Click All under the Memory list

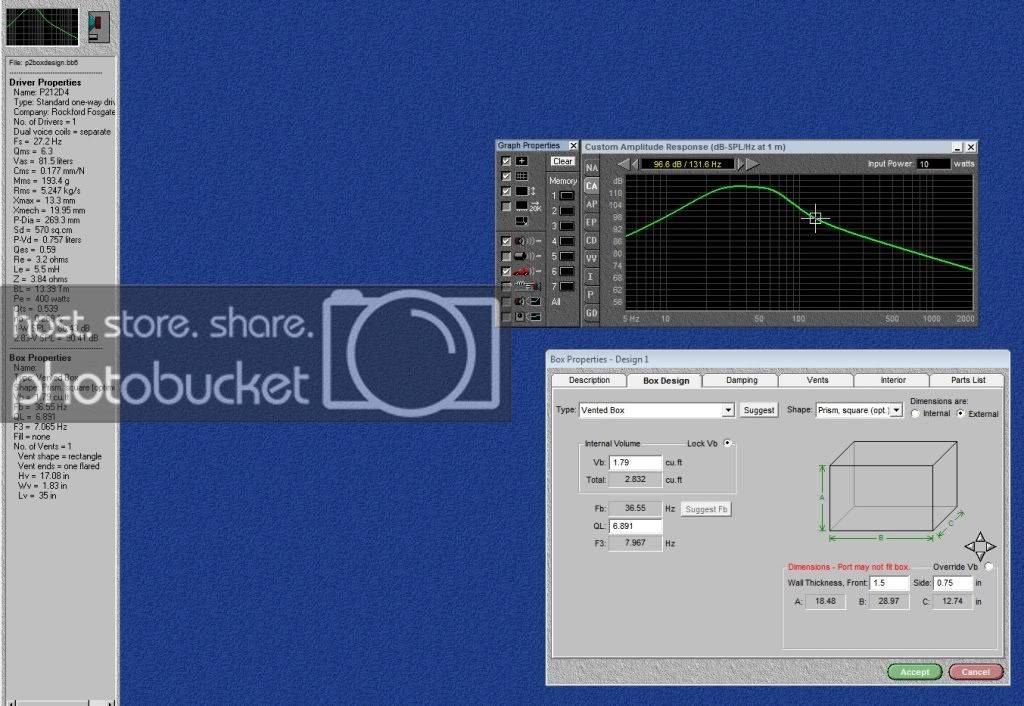(x=556, y=302)
